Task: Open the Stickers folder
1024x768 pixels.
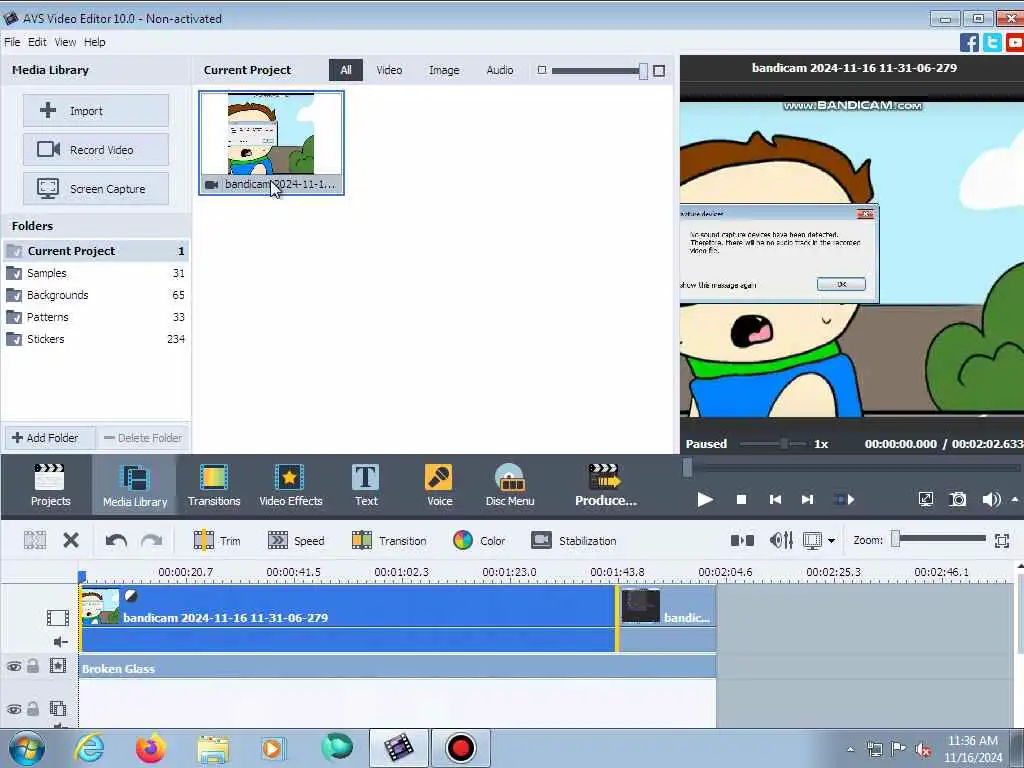Action: [x=96, y=339]
